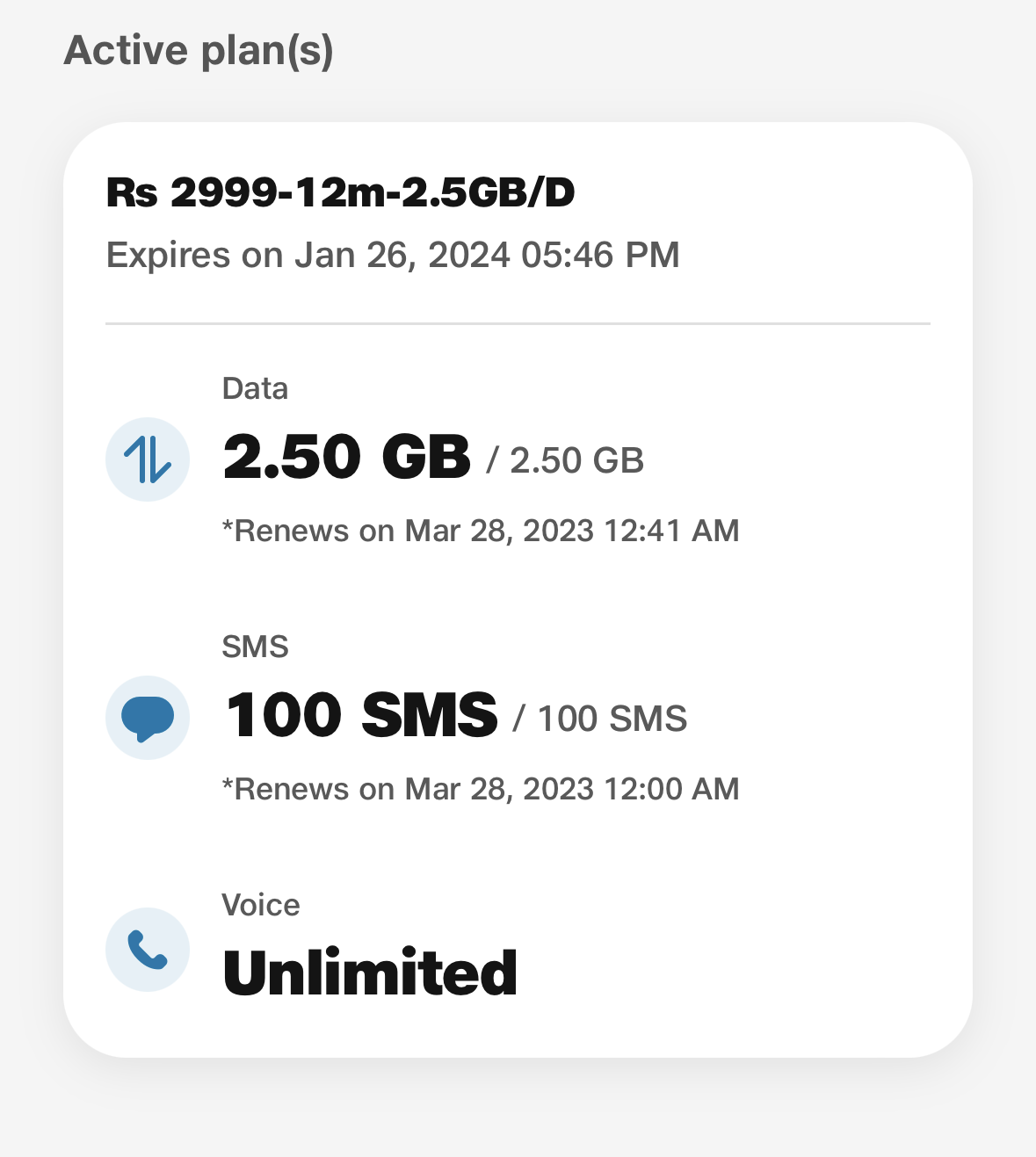This screenshot has width=1036, height=1157.
Task: Click the SMS renews on 12:00 AM note
Action: coord(481,789)
